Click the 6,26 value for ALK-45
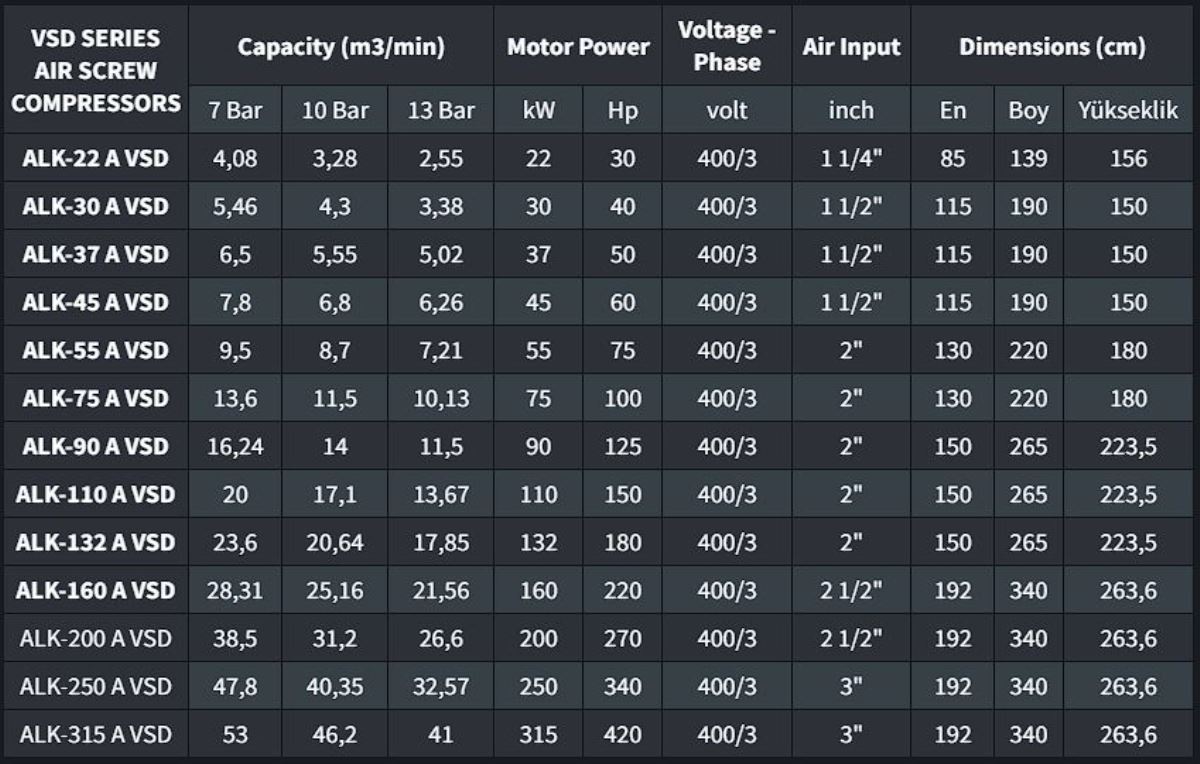 click(441, 302)
